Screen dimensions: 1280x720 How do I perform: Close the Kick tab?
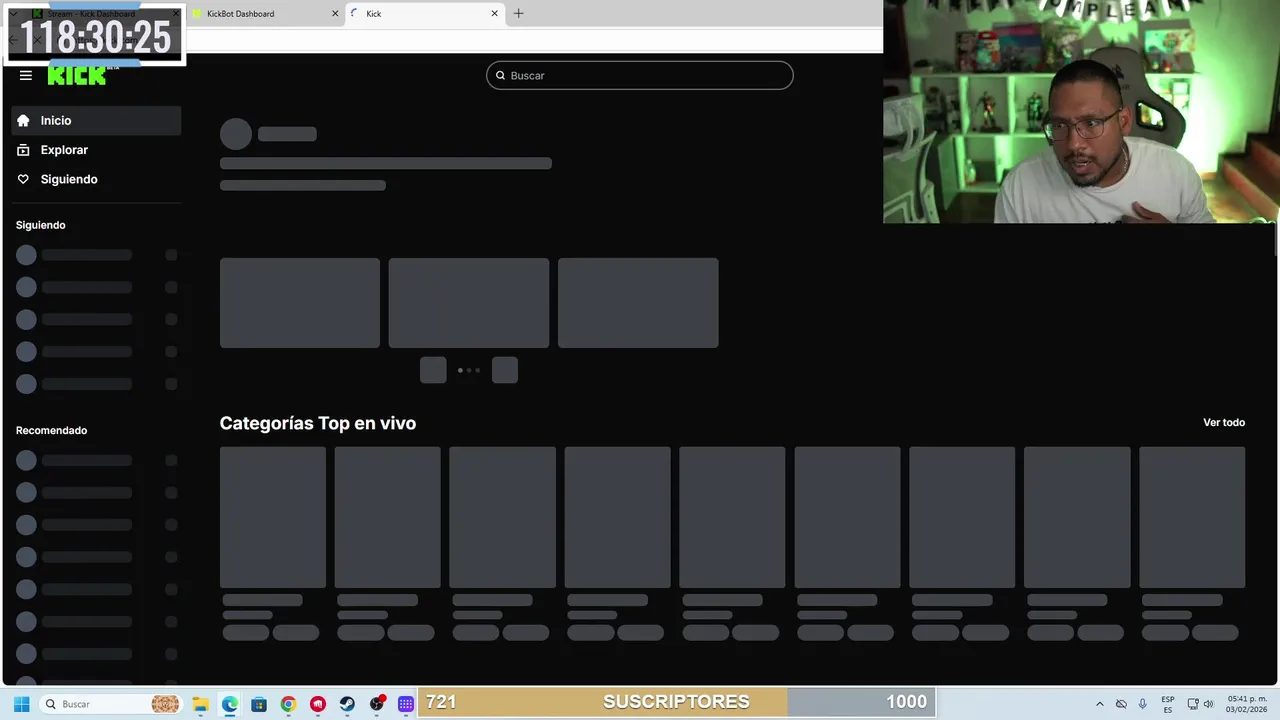[x=494, y=14]
